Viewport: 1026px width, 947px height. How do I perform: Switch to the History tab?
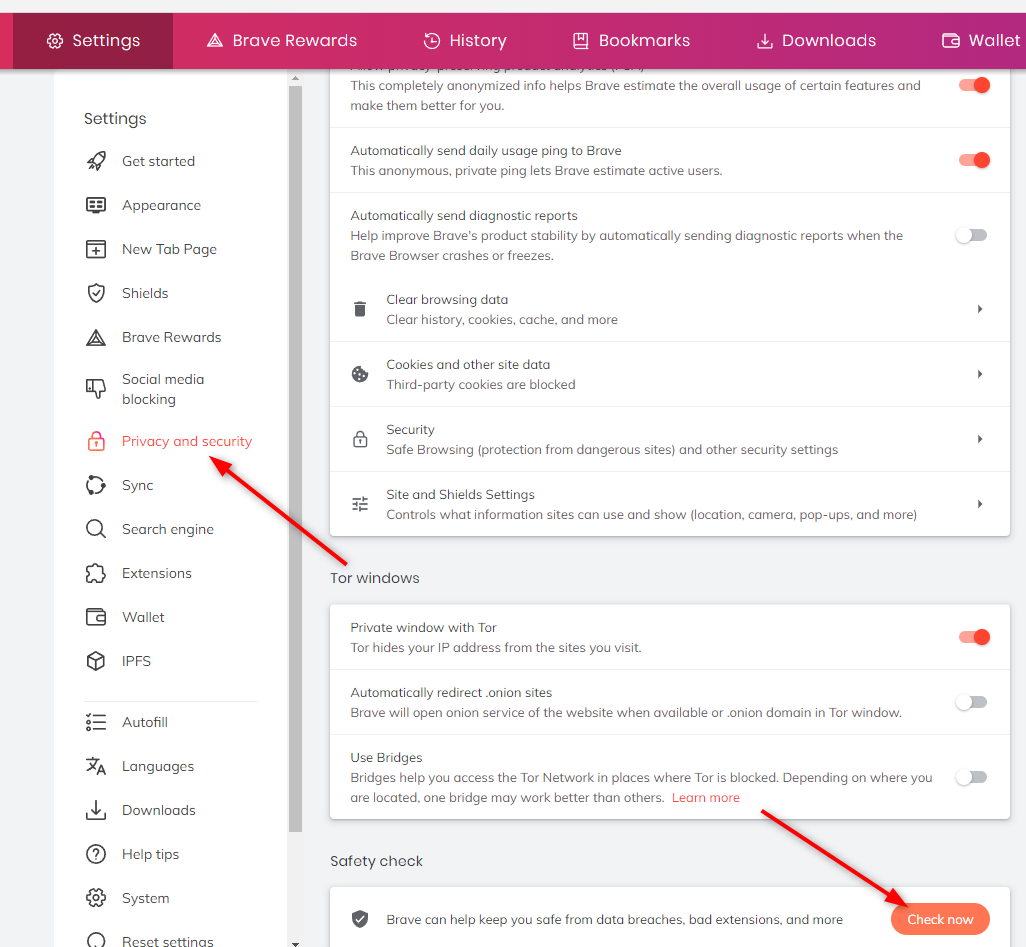click(x=465, y=41)
